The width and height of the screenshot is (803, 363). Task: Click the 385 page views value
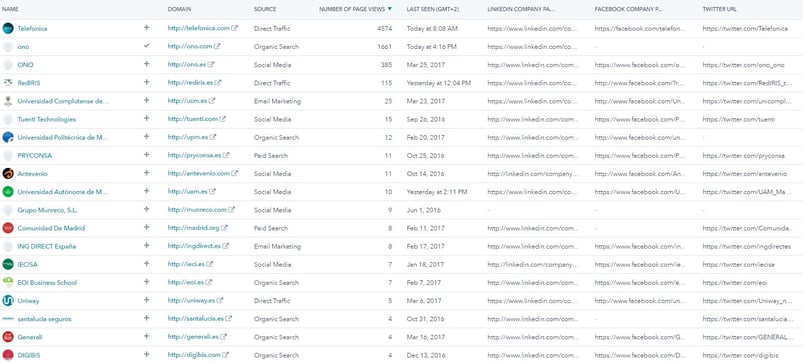[387, 65]
